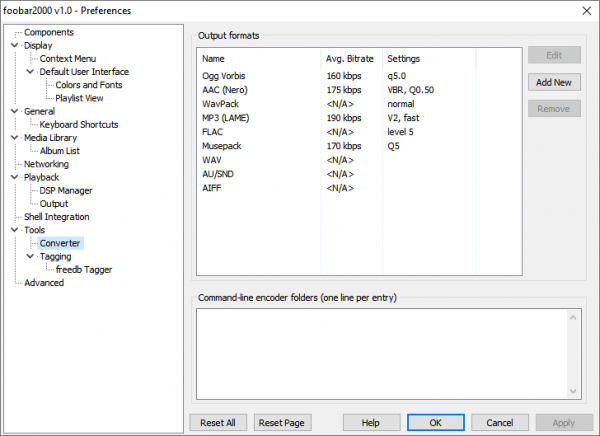The image size is (600, 436).
Task: Collapse the Tools tree expander
Action: click(14, 230)
